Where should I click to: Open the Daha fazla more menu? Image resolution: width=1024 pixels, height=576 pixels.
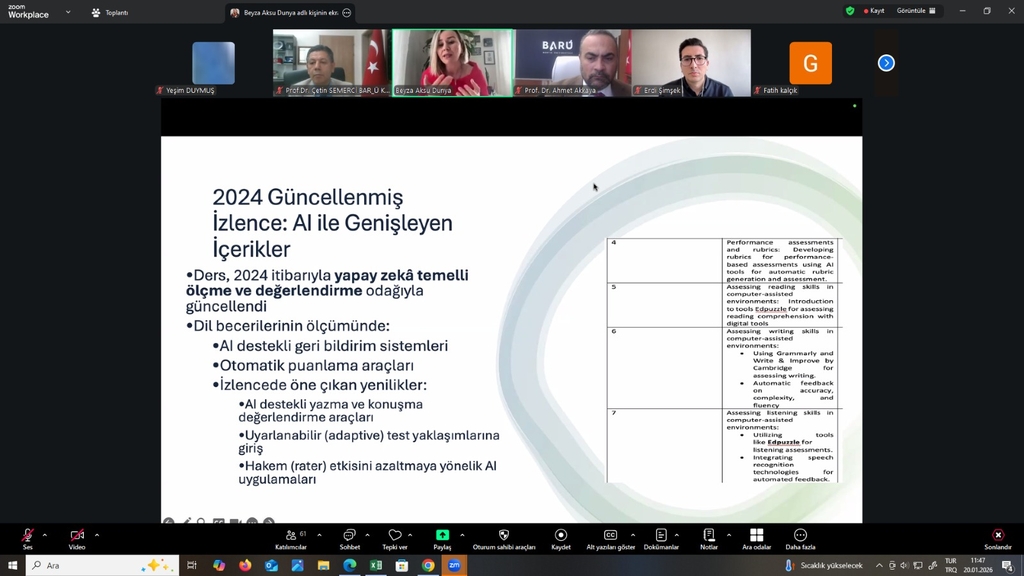click(800, 536)
